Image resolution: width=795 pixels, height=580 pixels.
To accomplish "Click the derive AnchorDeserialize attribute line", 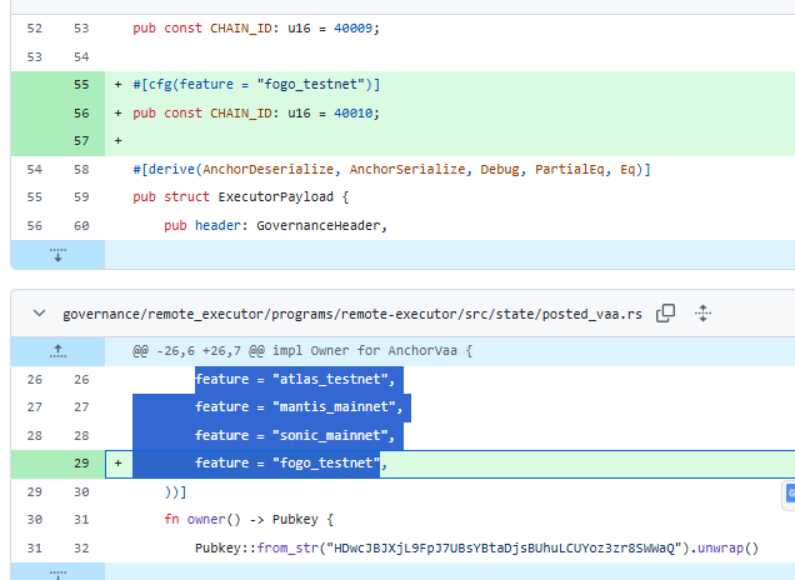I will click(x=391, y=169).
